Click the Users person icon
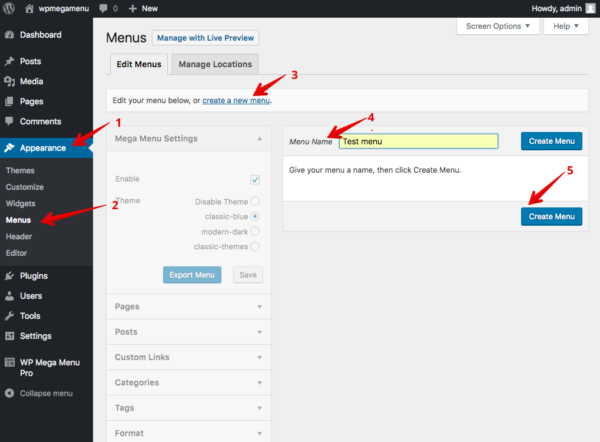Screen dimensions: 600x442 (x=10, y=296)
